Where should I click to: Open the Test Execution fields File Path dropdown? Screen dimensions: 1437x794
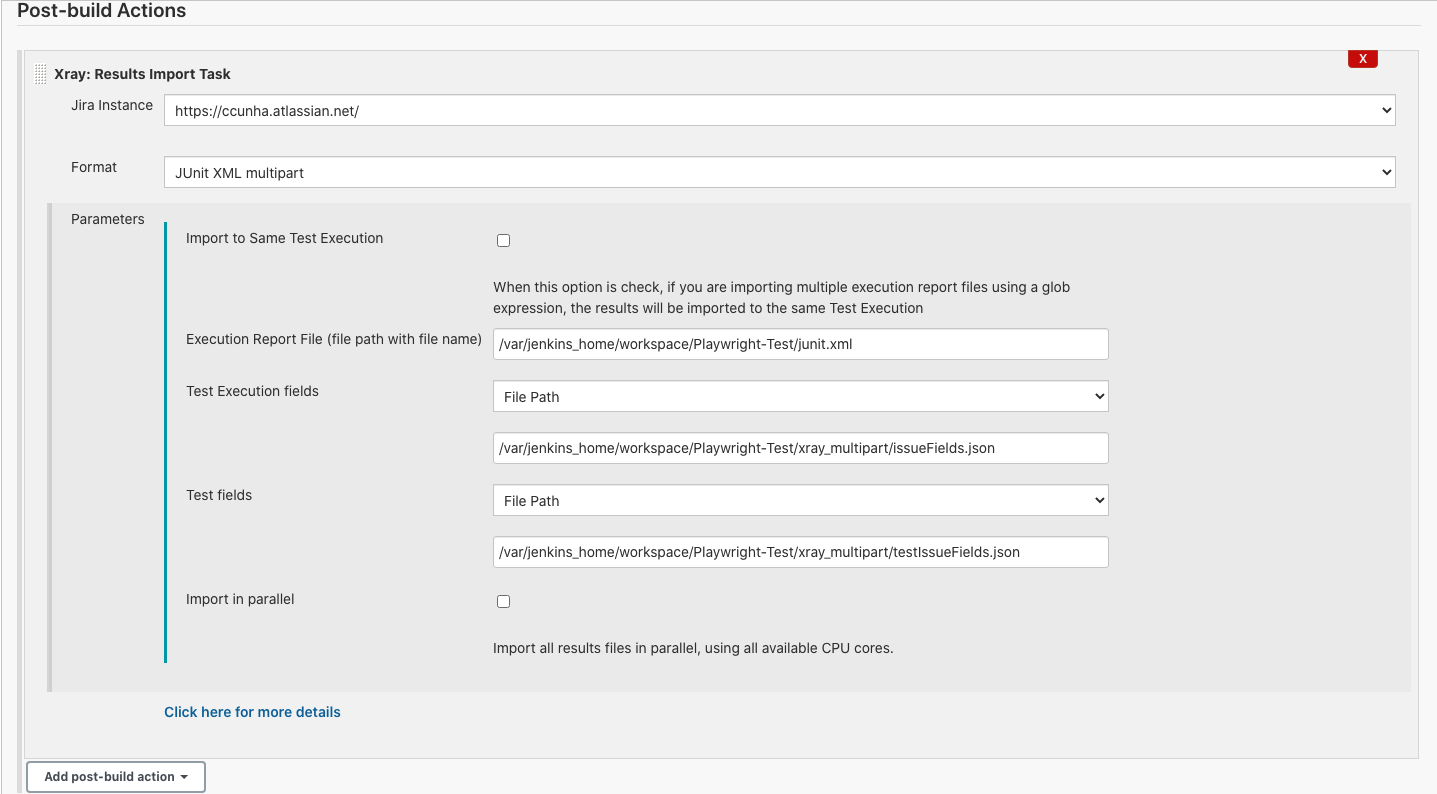tap(800, 396)
